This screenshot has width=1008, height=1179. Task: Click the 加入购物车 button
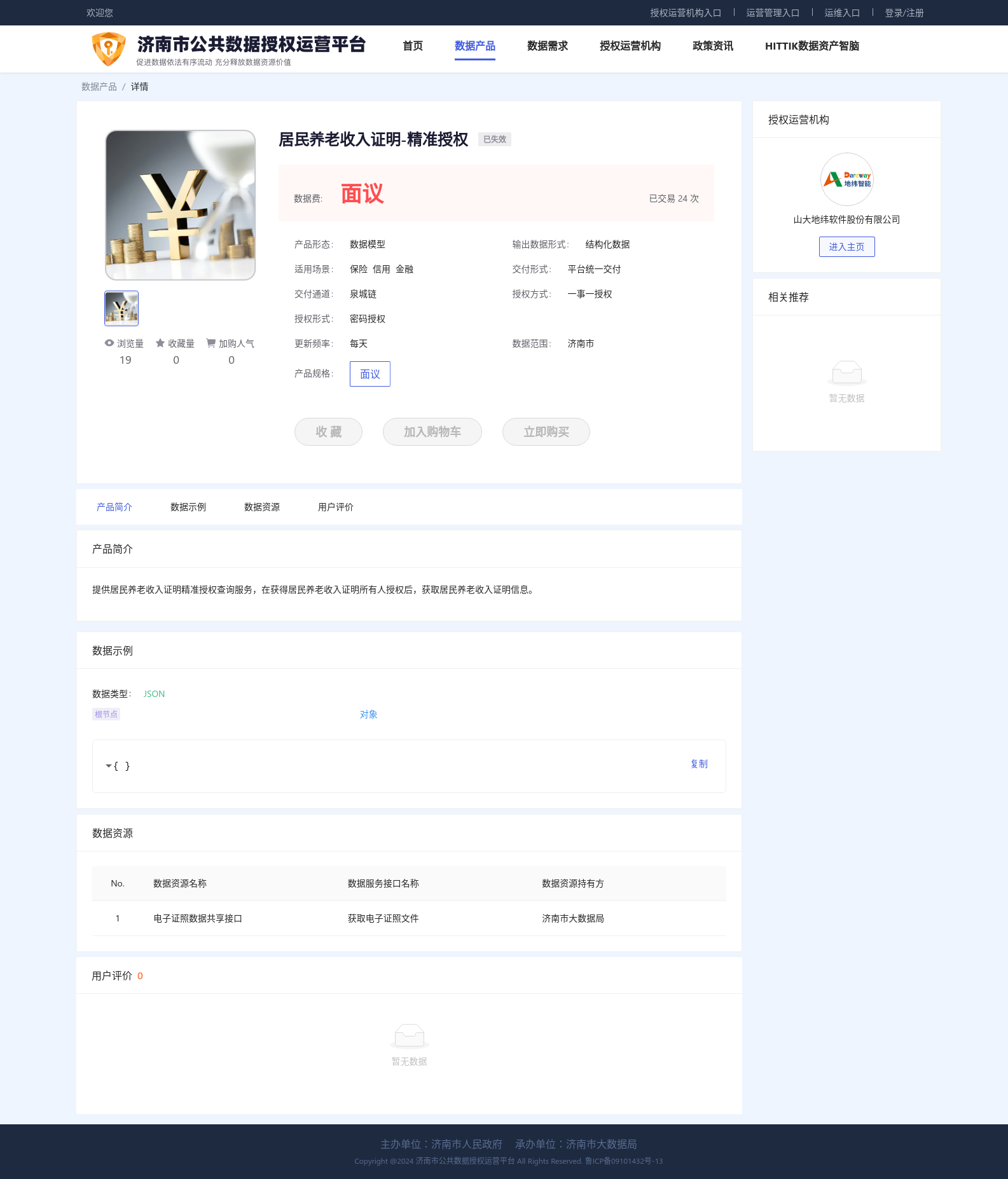click(432, 432)
